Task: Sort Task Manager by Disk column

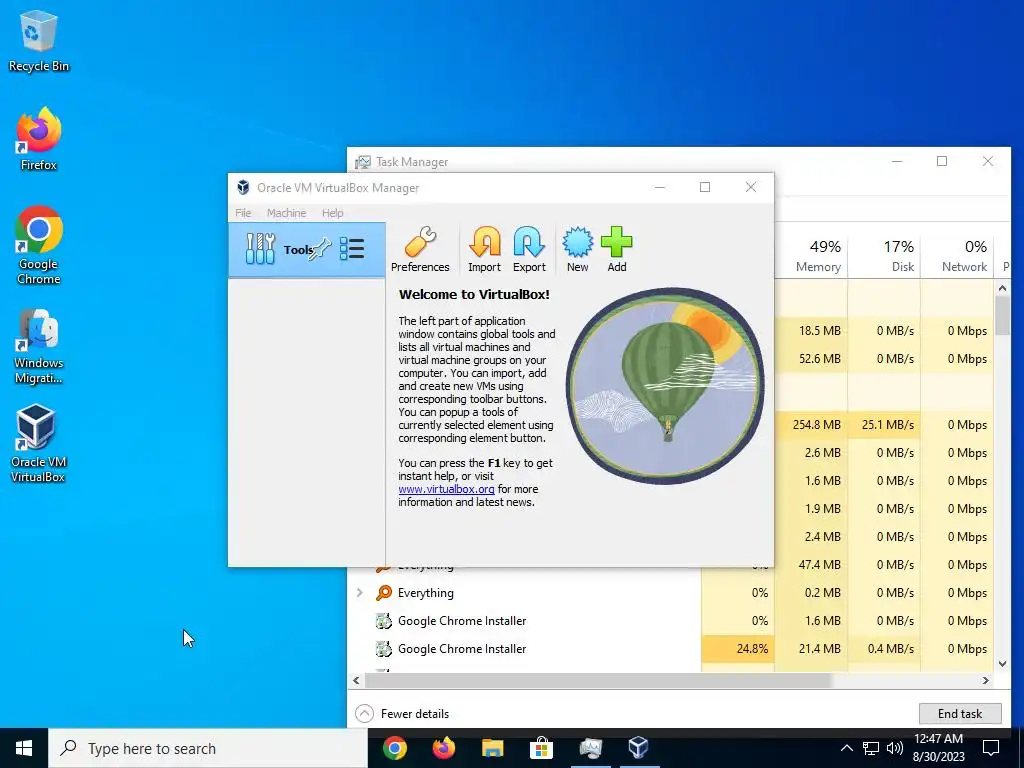Action: tap(884, 255)
